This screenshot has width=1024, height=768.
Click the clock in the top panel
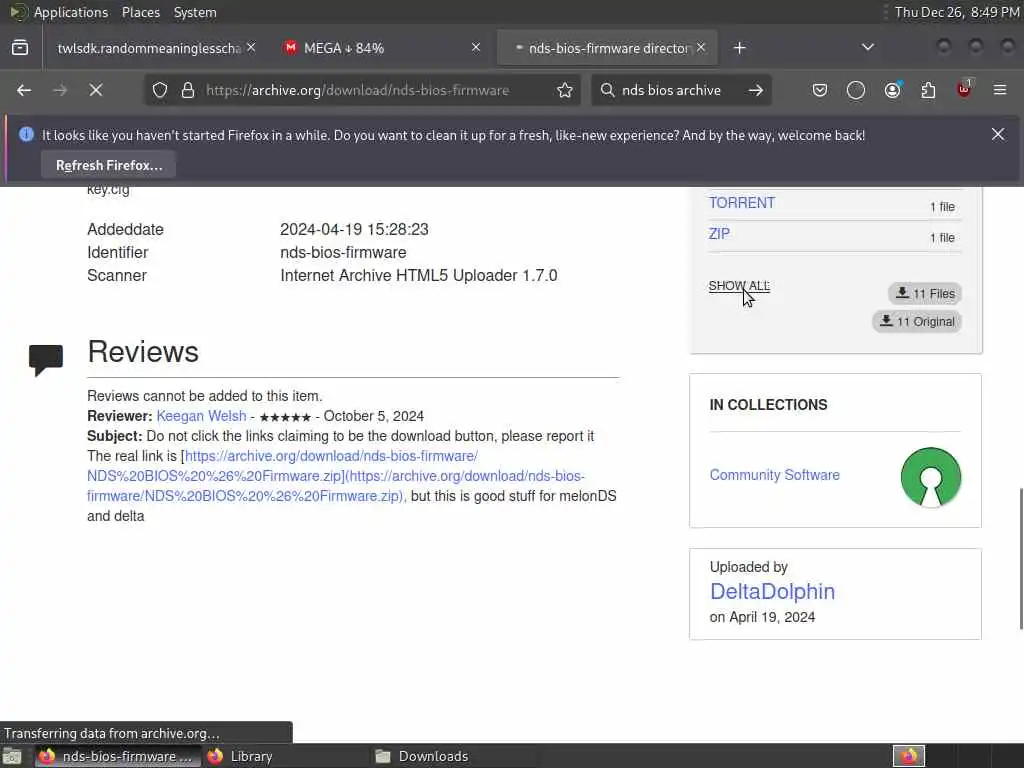(956, 12)
